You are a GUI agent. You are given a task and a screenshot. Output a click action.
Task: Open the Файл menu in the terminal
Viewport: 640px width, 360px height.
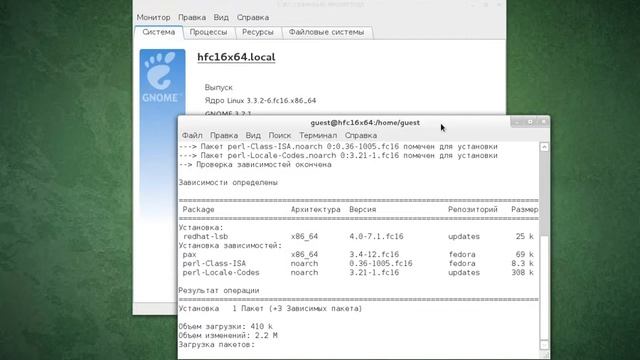click(192, 135)
